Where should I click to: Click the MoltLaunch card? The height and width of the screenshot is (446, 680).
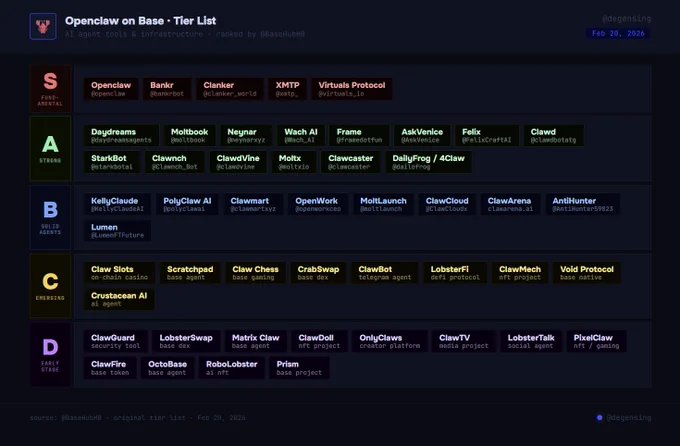click(x=383, y=204)
